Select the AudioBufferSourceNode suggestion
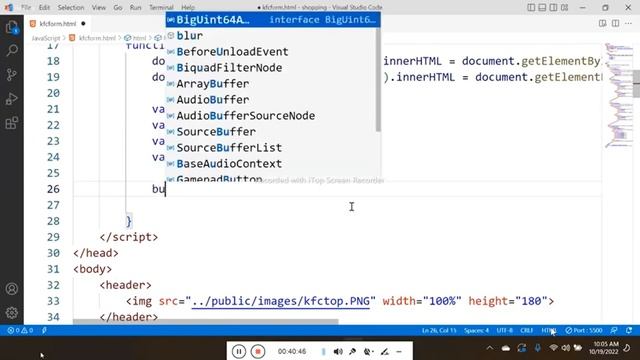 [x=271, y=116]
